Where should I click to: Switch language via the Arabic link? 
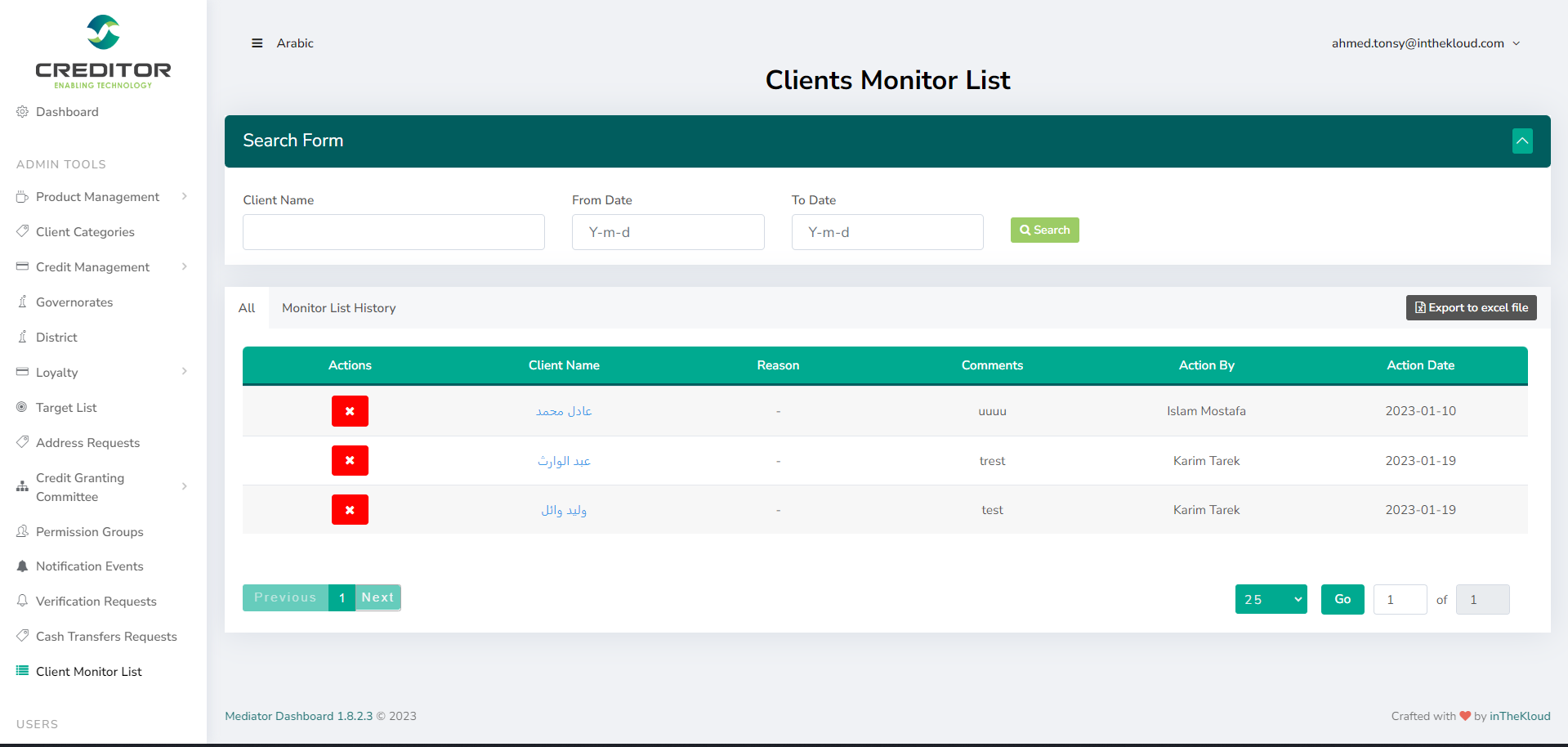tap(295, 43)
